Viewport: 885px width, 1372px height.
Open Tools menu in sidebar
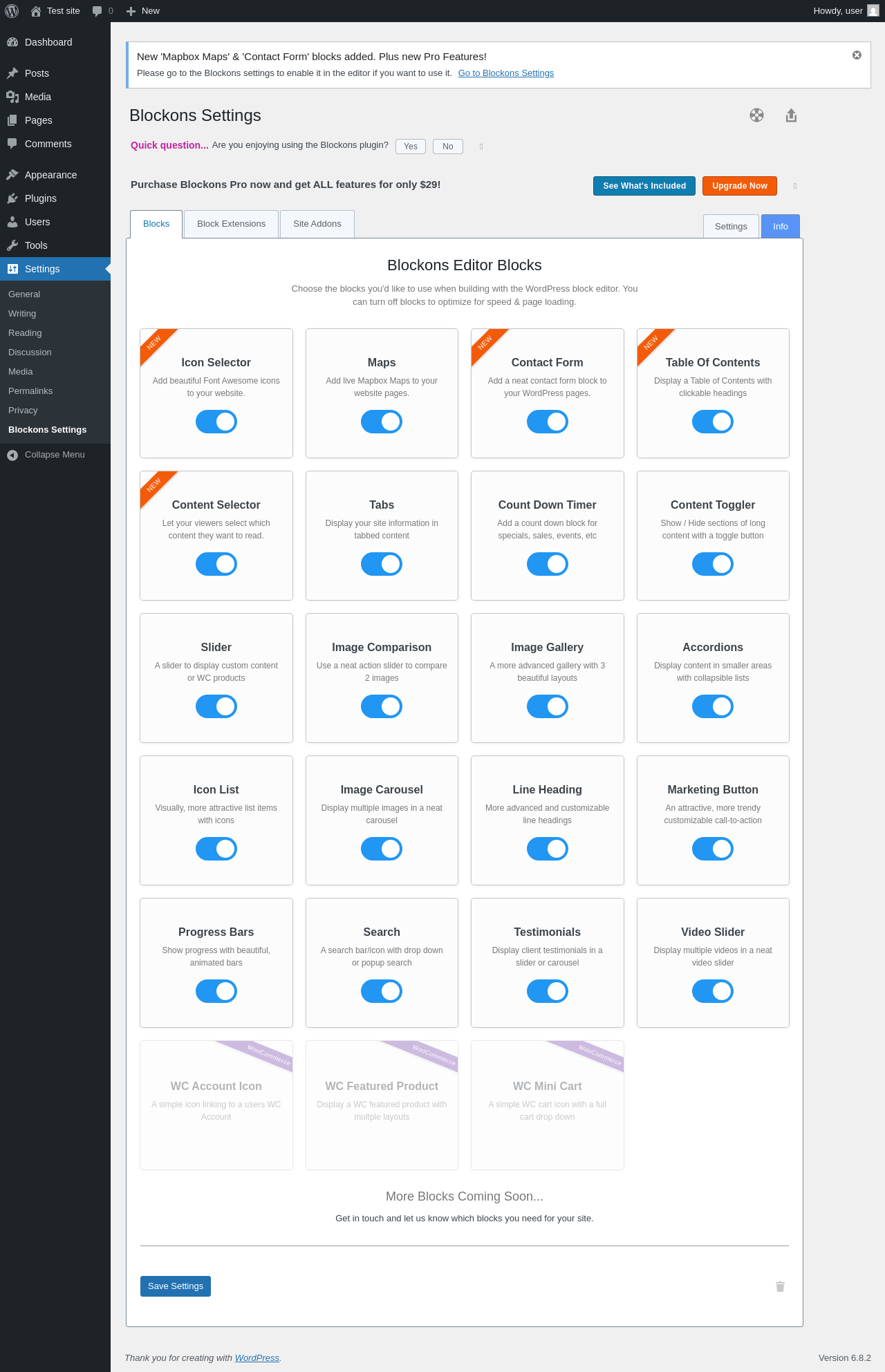(x=55, y=245)
